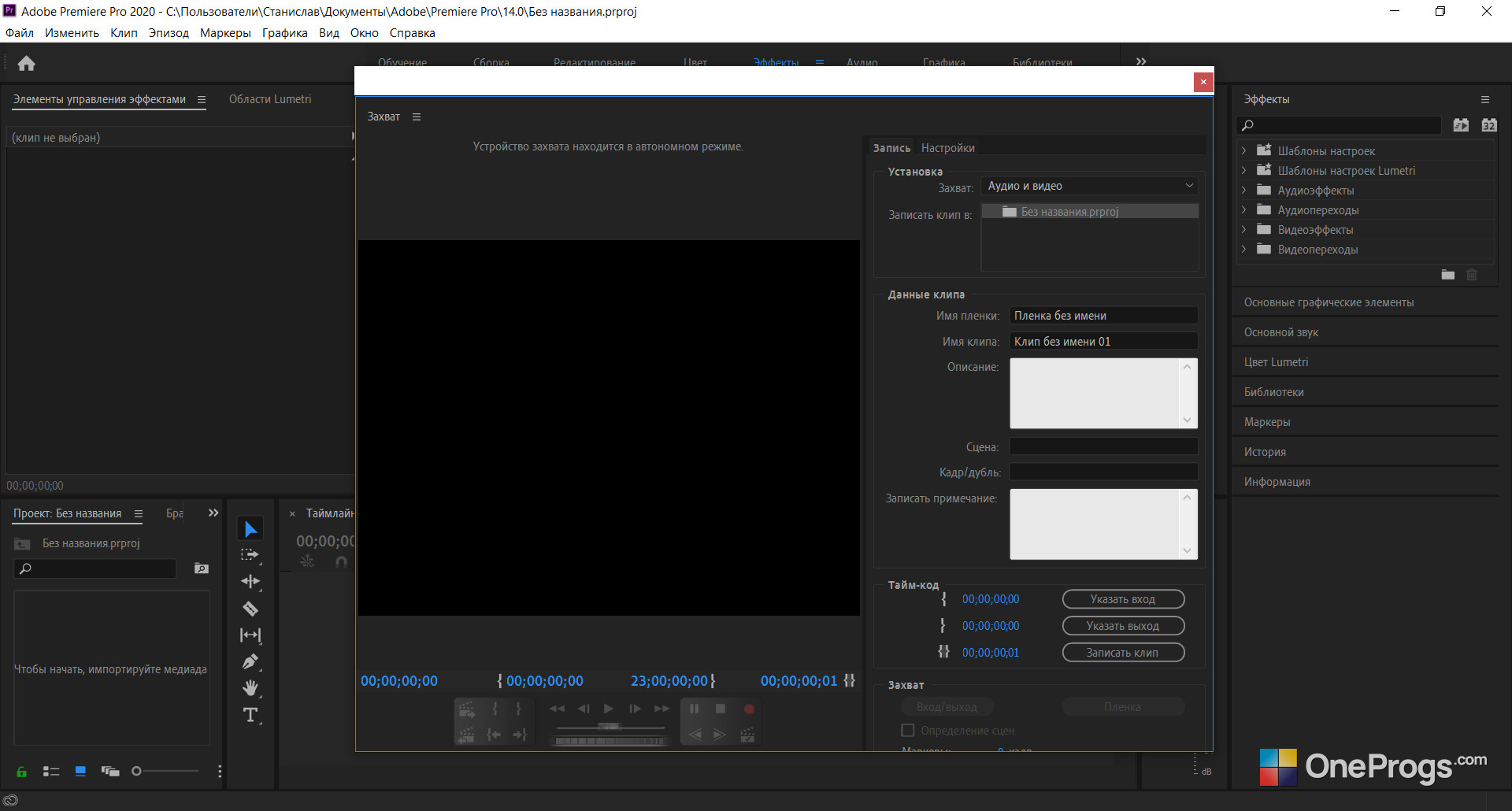Click the shuttle slider in Capture transport
Screen dimensions: 1512x811
(610, 727)
